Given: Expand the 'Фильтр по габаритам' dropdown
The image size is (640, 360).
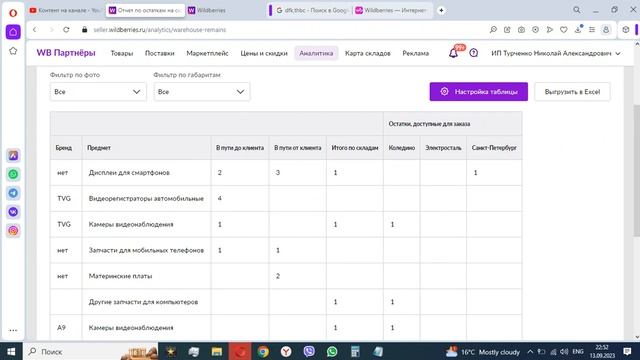Looking at the screenshot, I should pos(202,92).
